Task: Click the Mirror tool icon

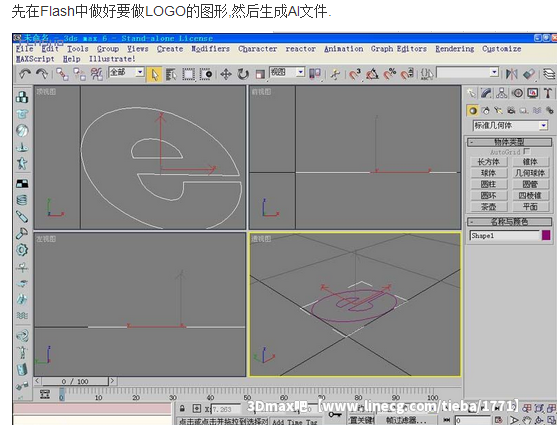Action: 512,74
